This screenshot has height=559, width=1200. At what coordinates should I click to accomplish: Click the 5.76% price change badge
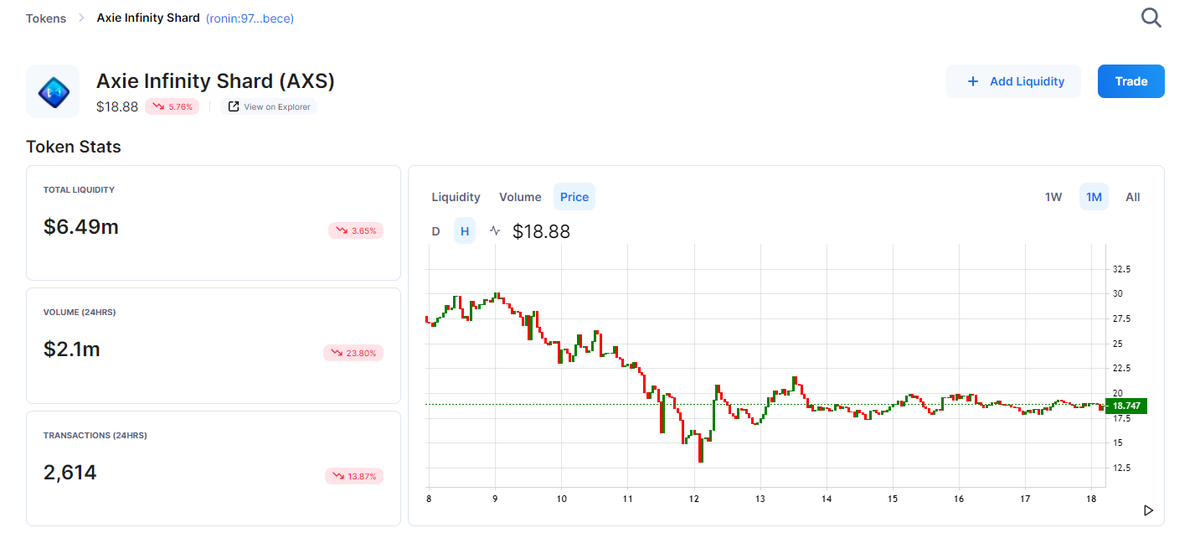point(173,107)
